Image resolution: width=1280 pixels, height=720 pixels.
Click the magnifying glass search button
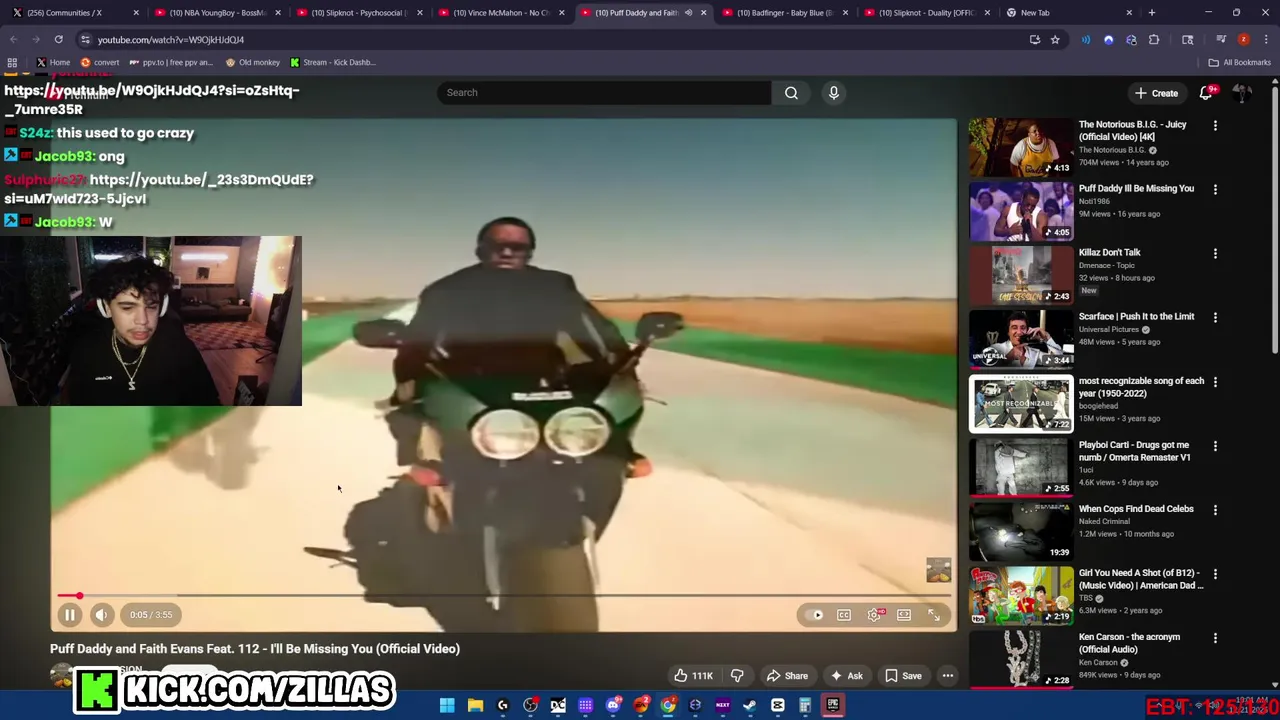[791, 93]
